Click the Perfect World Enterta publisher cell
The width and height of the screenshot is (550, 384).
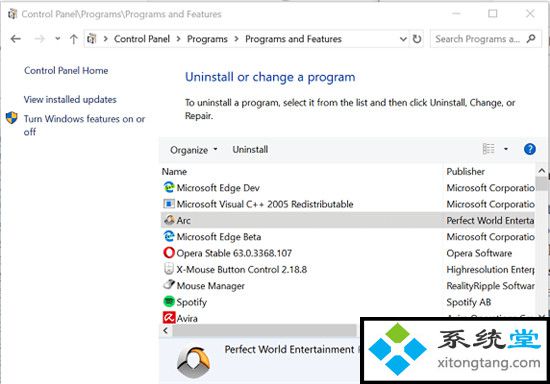coord(490,221)
